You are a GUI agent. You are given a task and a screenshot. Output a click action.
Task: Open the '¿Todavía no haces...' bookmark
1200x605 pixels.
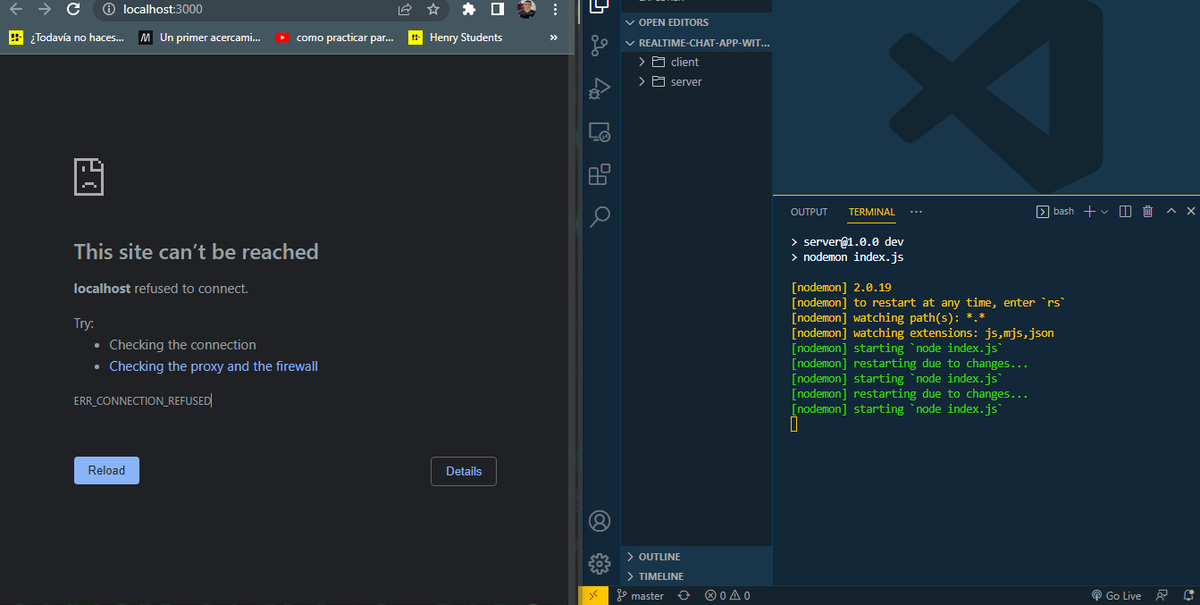pyautogui.click(x=67, y=37)
